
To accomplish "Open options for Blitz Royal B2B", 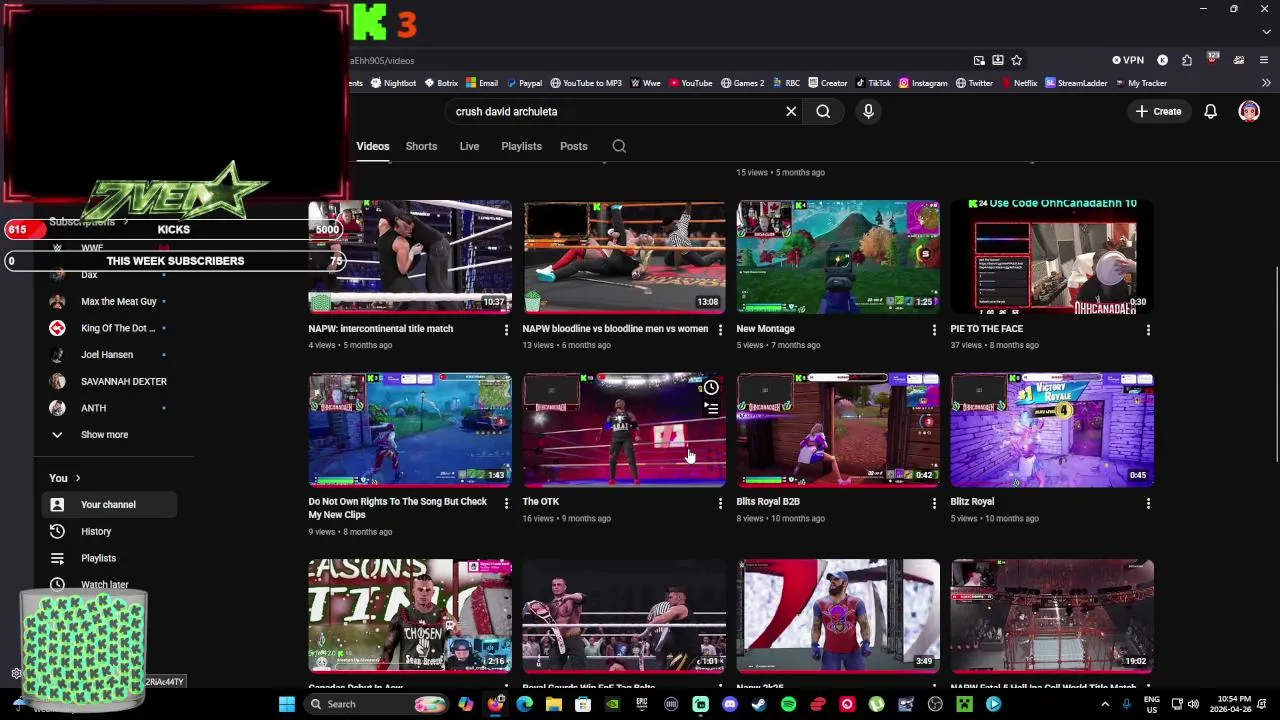I will (x=934, y=503).
